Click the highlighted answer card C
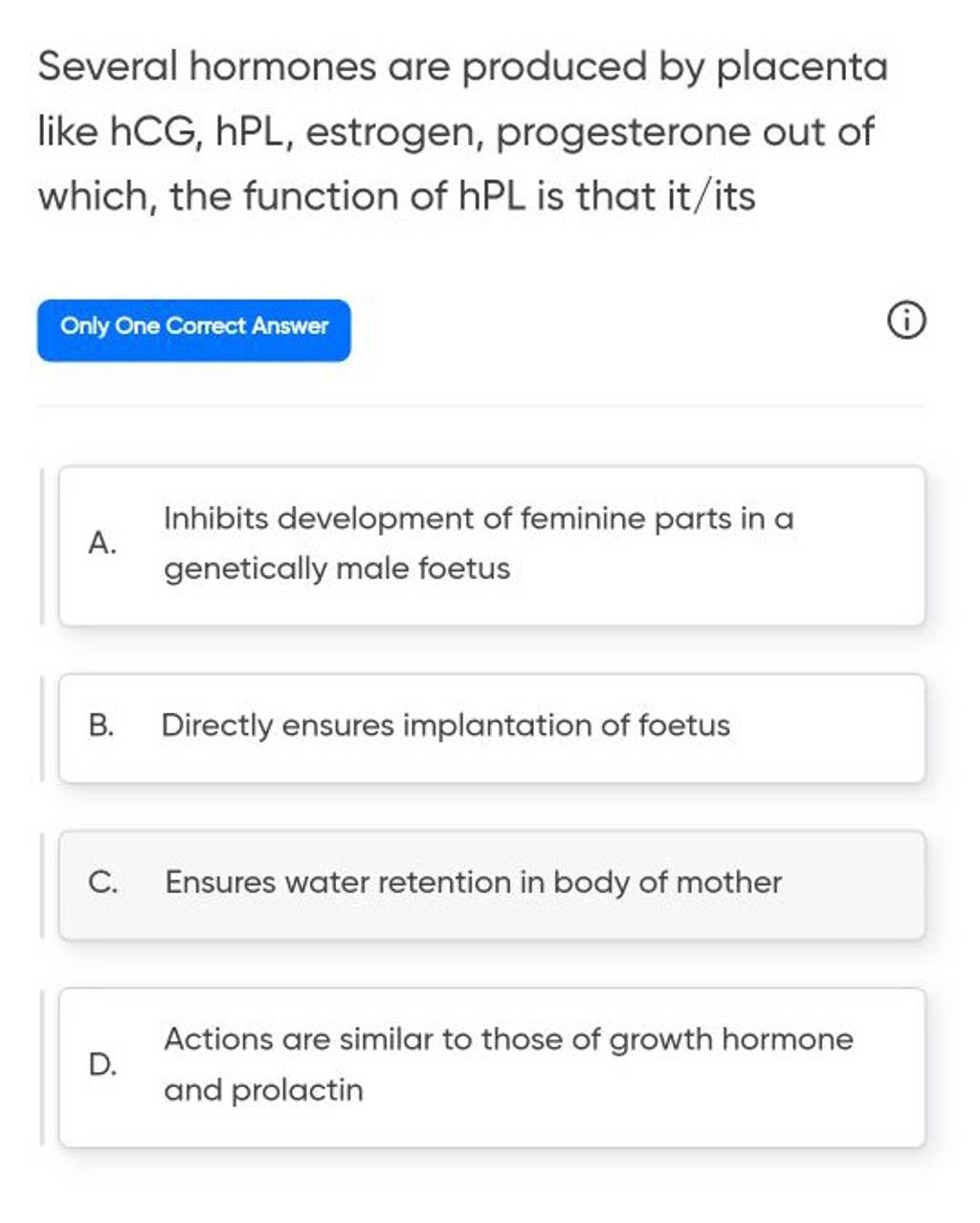 click(490, 882)
